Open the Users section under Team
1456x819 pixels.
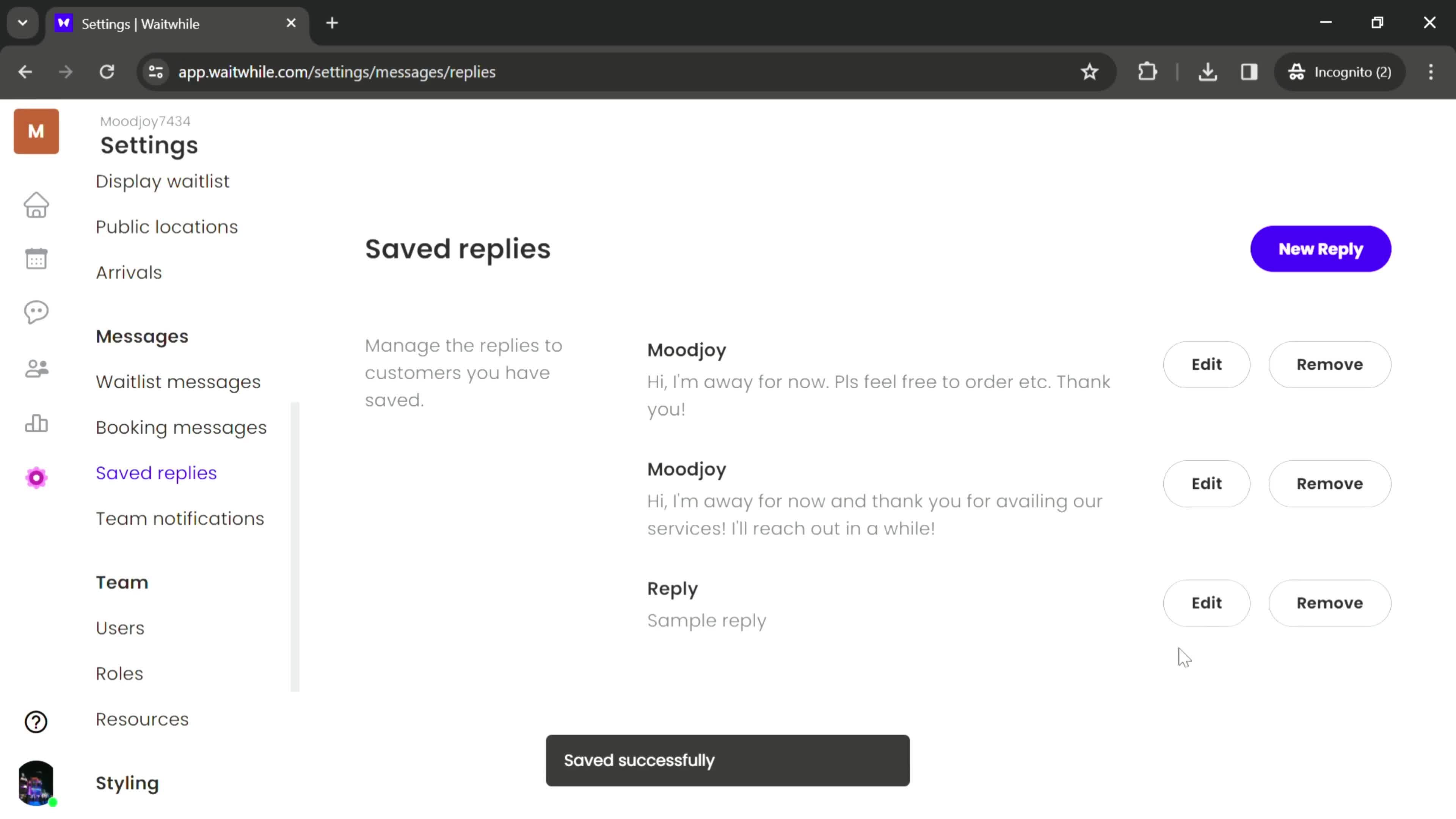click(120, 627)
